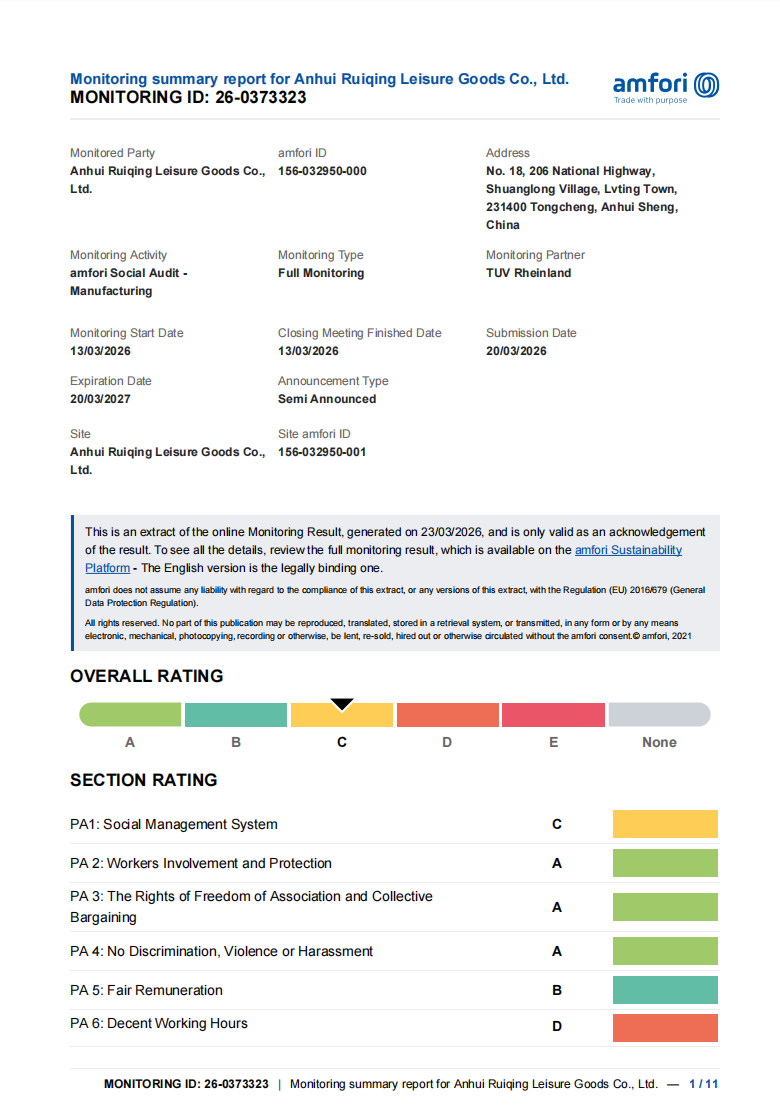Click the address text 'No. 18, 206 National Highway'
The width and height of the screenshot is (780, 1112).
[x=570, y=171]
